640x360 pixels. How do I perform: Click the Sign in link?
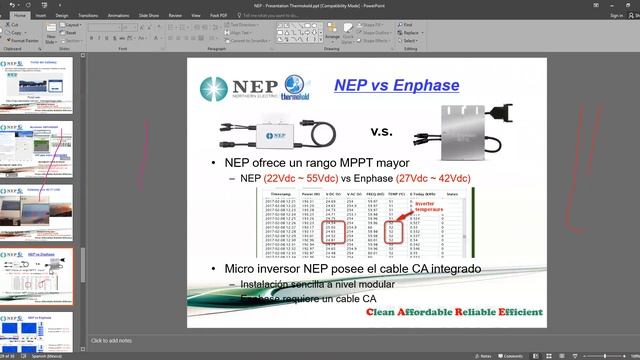[616, 16]
